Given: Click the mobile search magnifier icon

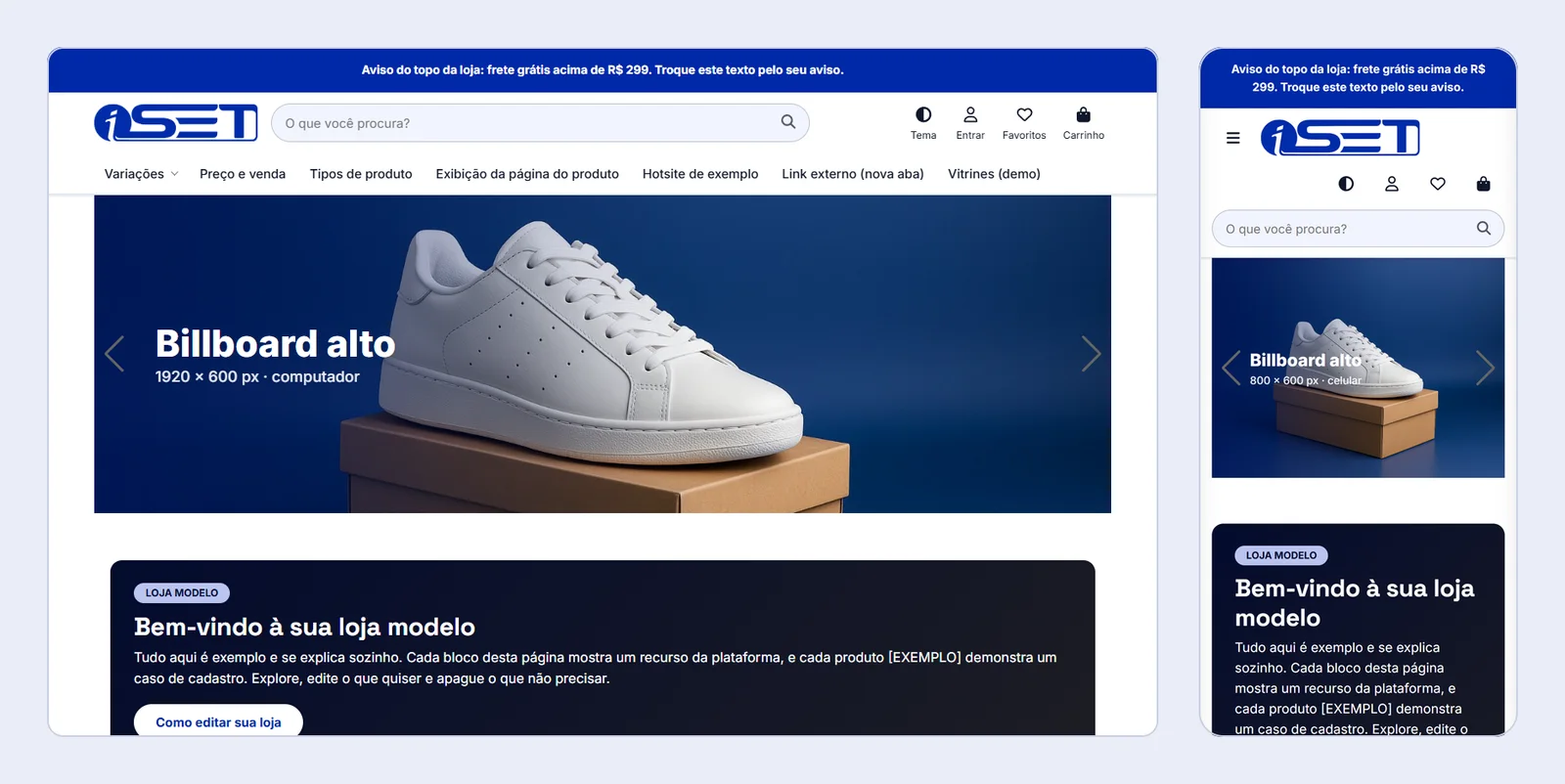Looking at the screenshot, I should [x=1484, y=229].
